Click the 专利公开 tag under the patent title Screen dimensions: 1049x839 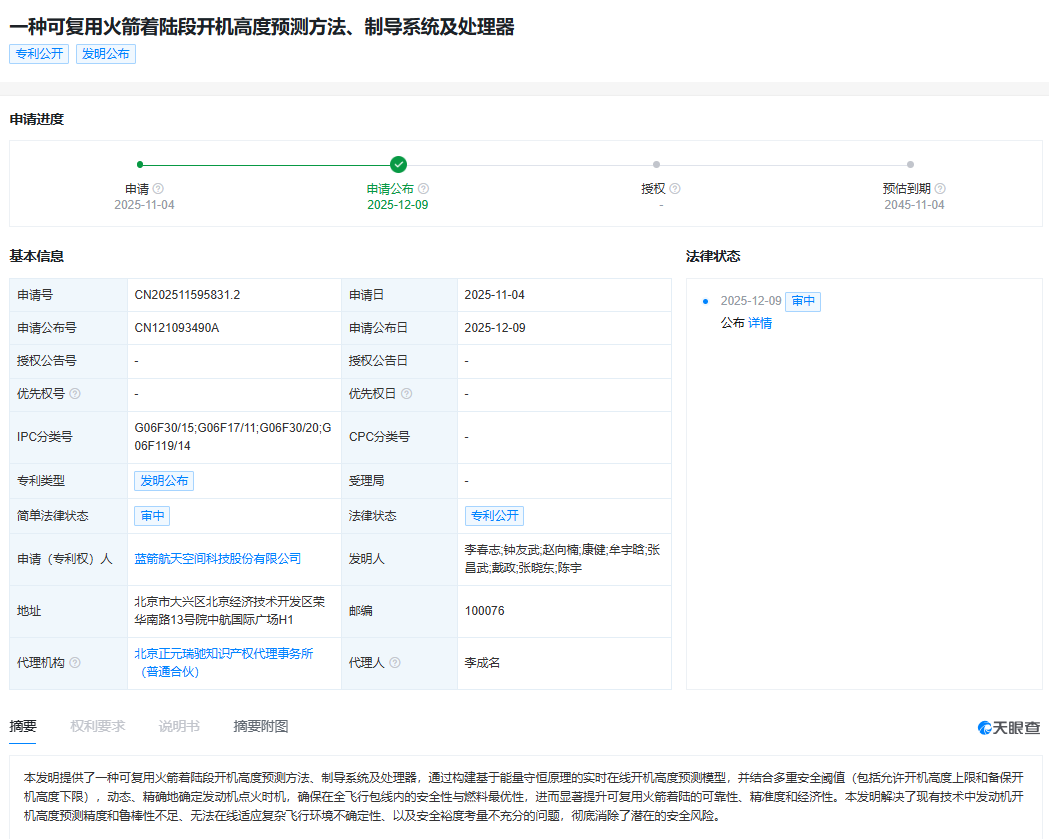coord(38,54)
